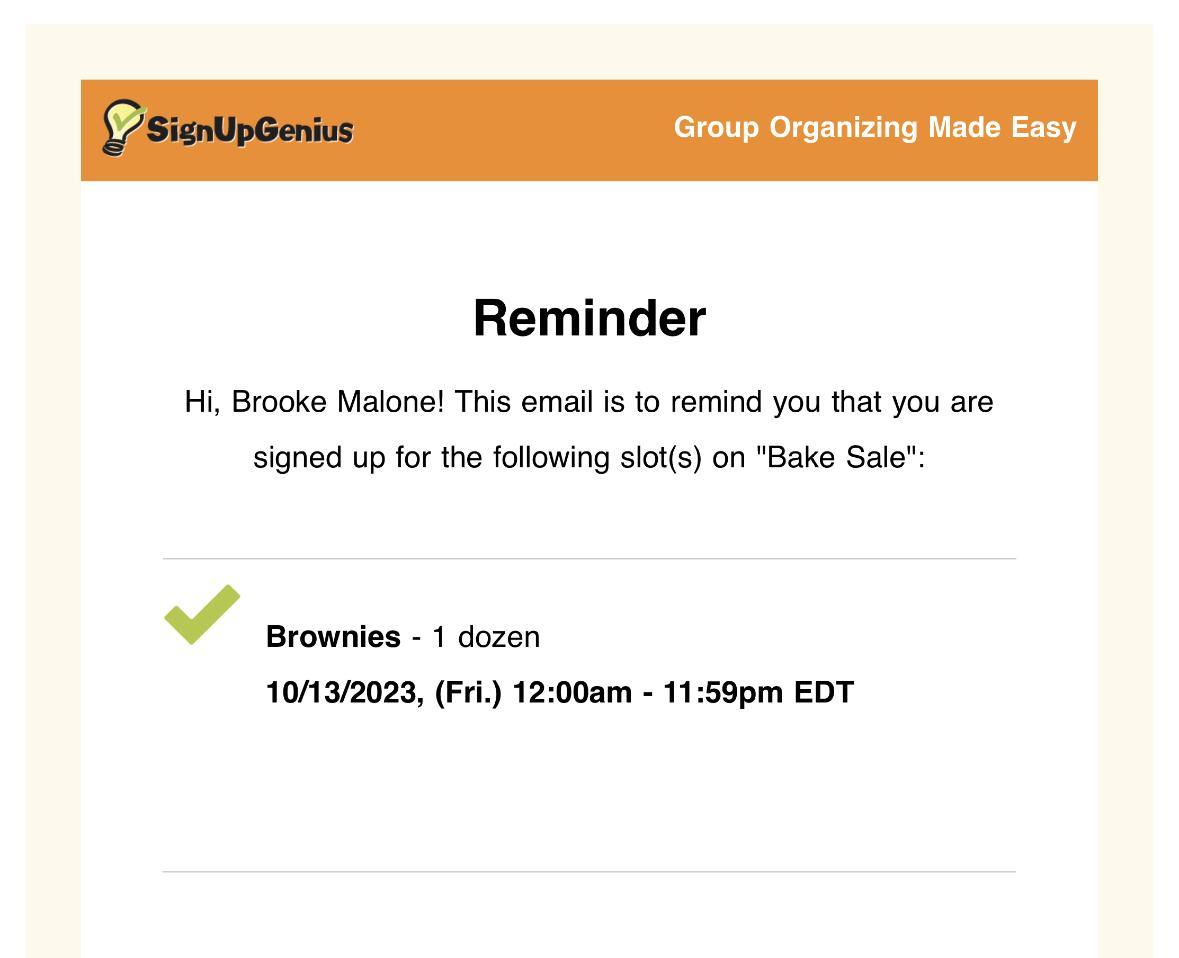The height and width of the screenshot is (958, 1179).
Task: Click the EDT timezone label
Action: tap(823, 692)
